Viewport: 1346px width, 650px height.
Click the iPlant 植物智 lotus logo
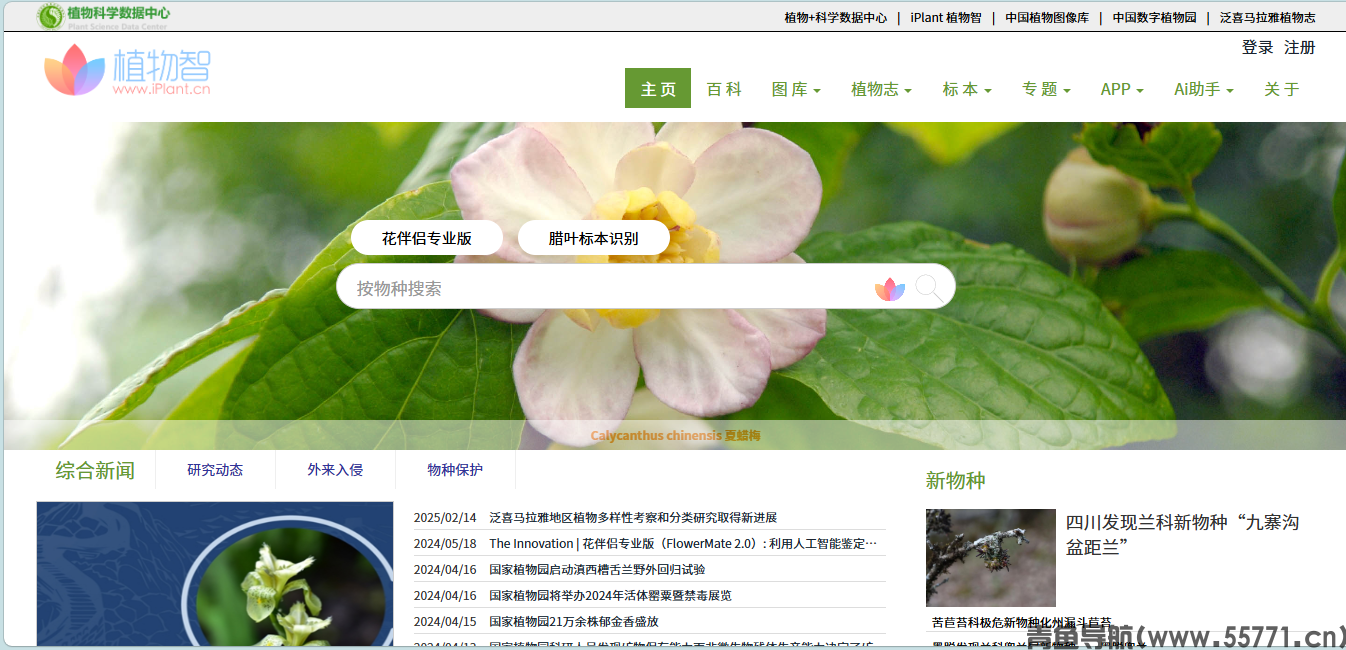pyautogui.click(x=127, y=70)
